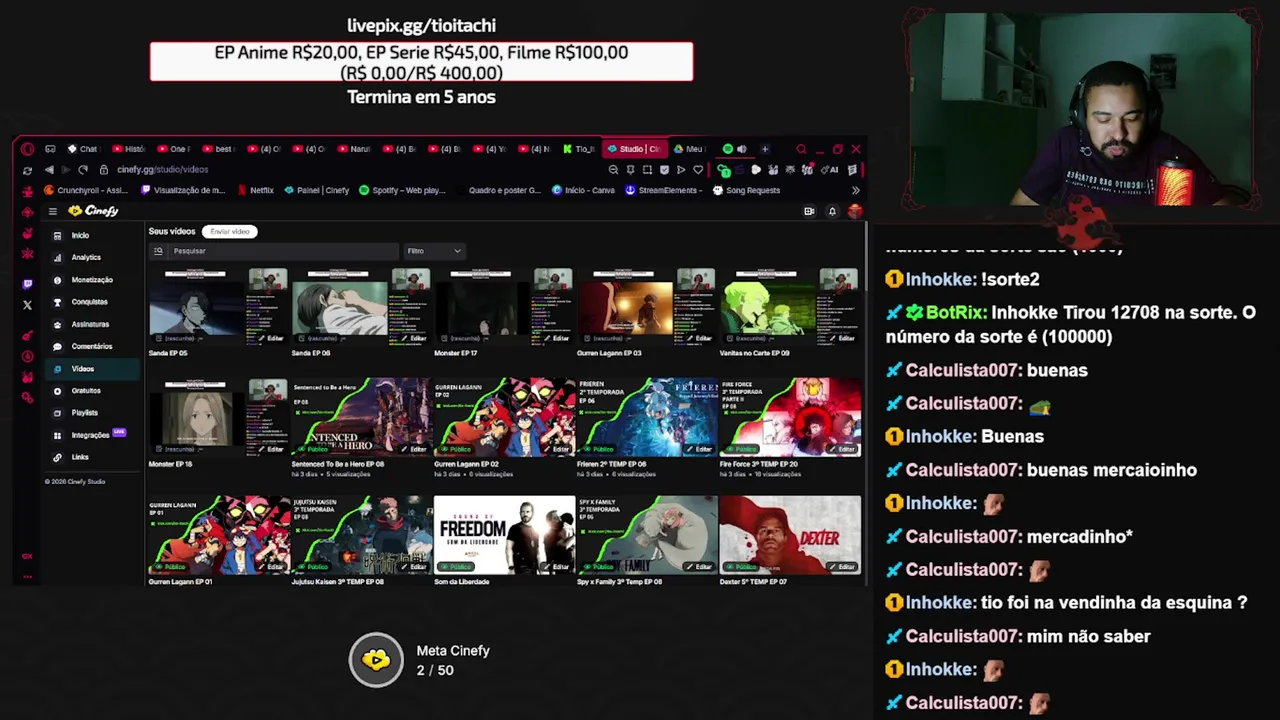Click the Links chain icon in sidebar
The image size is (1280, 720).
(57, 457)
